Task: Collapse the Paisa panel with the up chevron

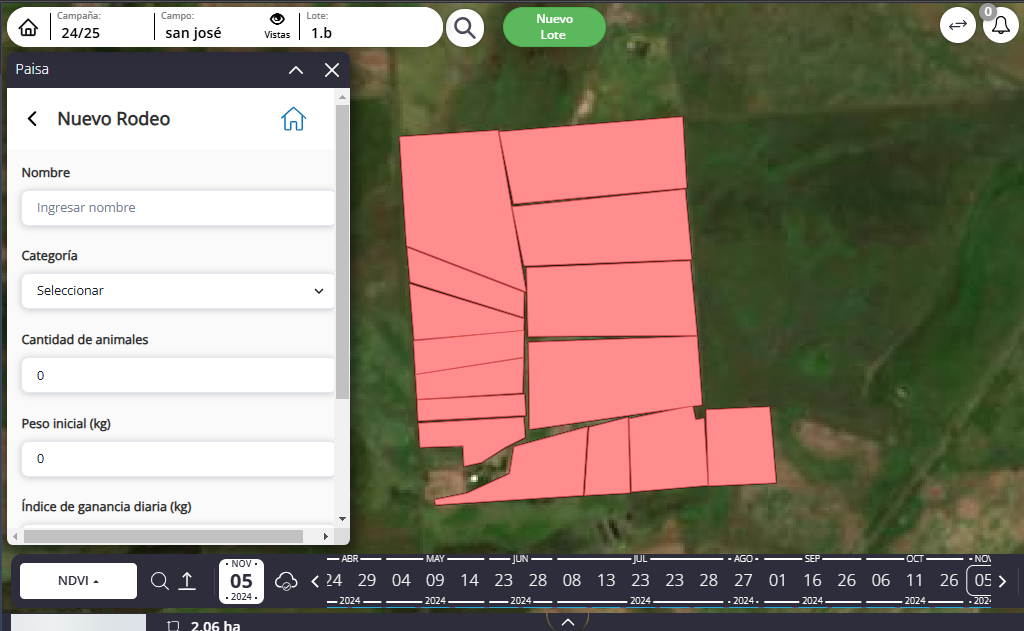Action: click(x=296, y=70)
